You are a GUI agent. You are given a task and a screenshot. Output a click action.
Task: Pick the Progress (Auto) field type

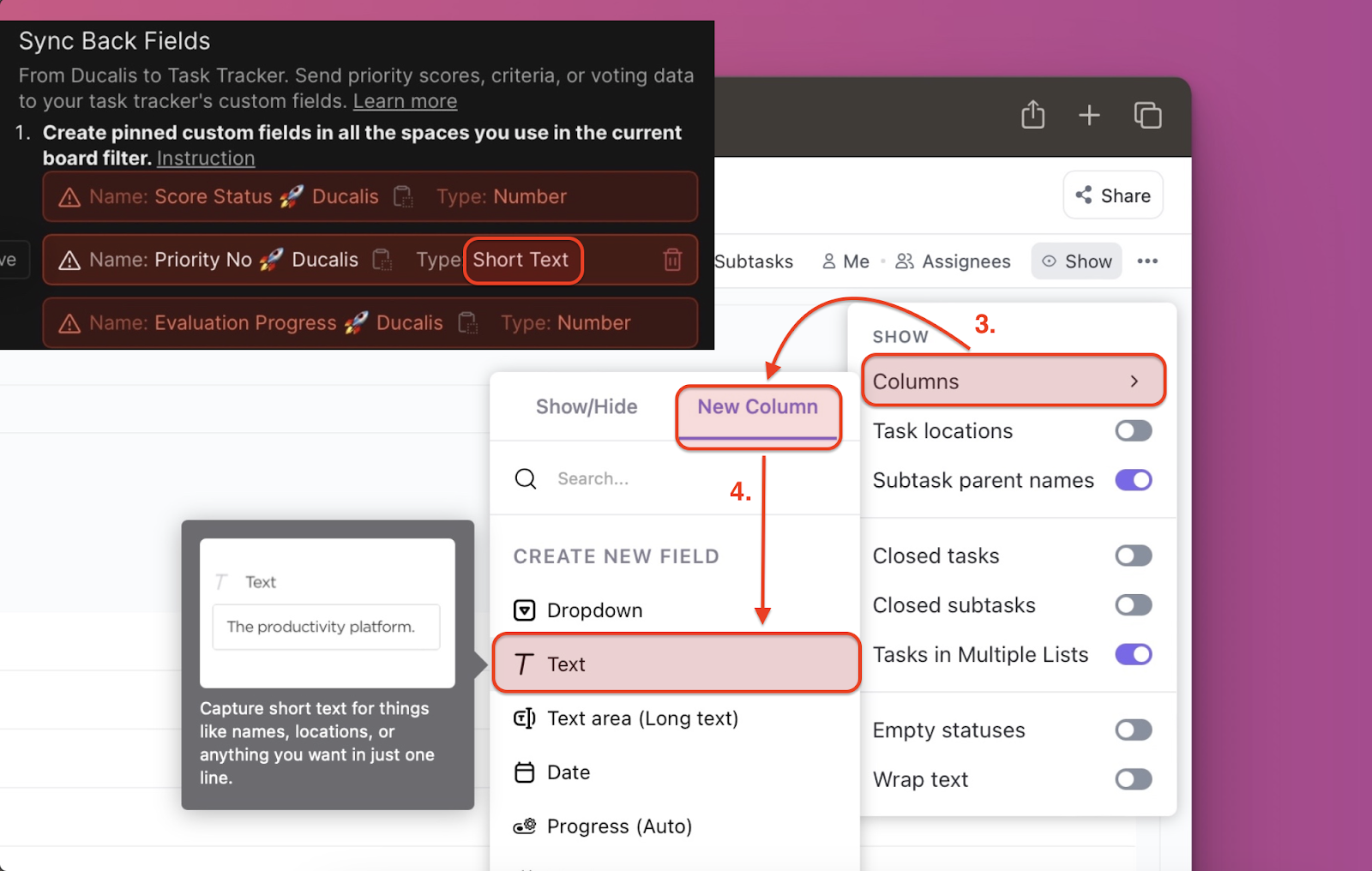tap(619, 826)
